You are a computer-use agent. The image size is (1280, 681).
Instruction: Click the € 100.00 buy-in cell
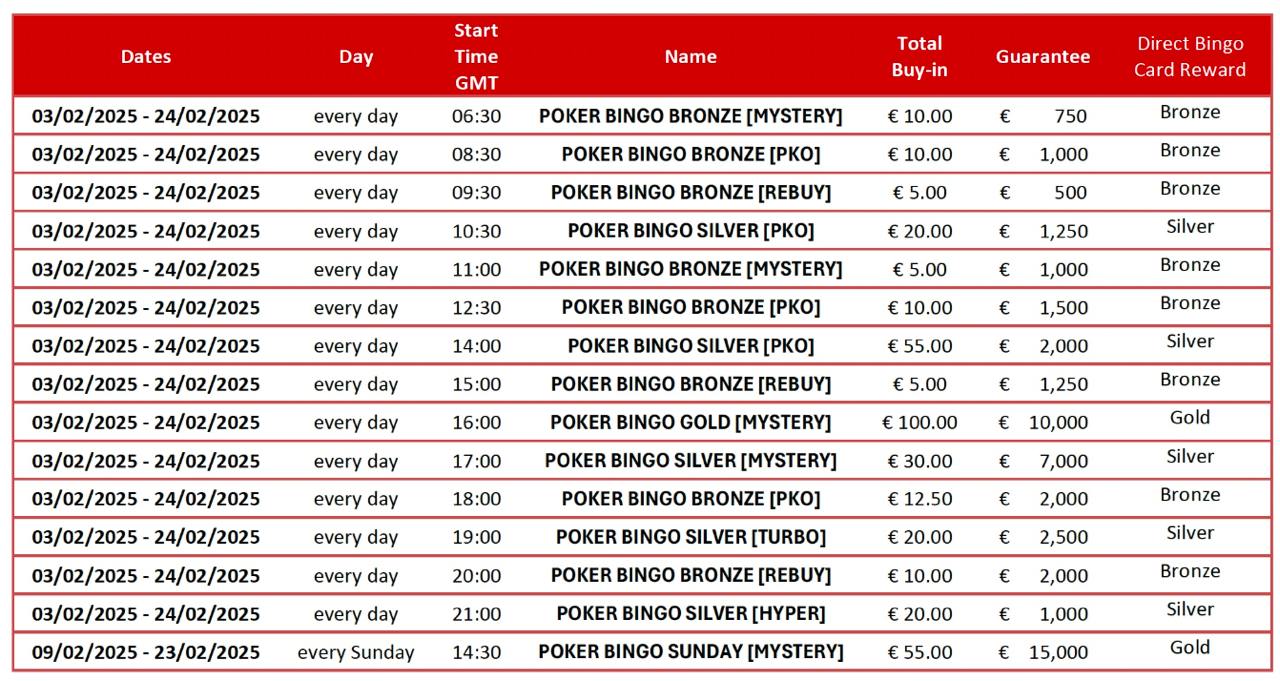[x=919, y=422]
